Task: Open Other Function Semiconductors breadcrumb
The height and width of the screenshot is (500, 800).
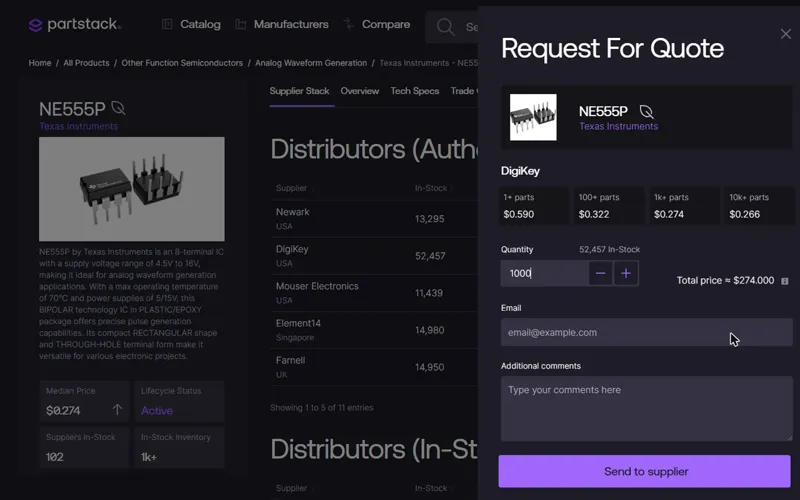Action: pos(182,63)
